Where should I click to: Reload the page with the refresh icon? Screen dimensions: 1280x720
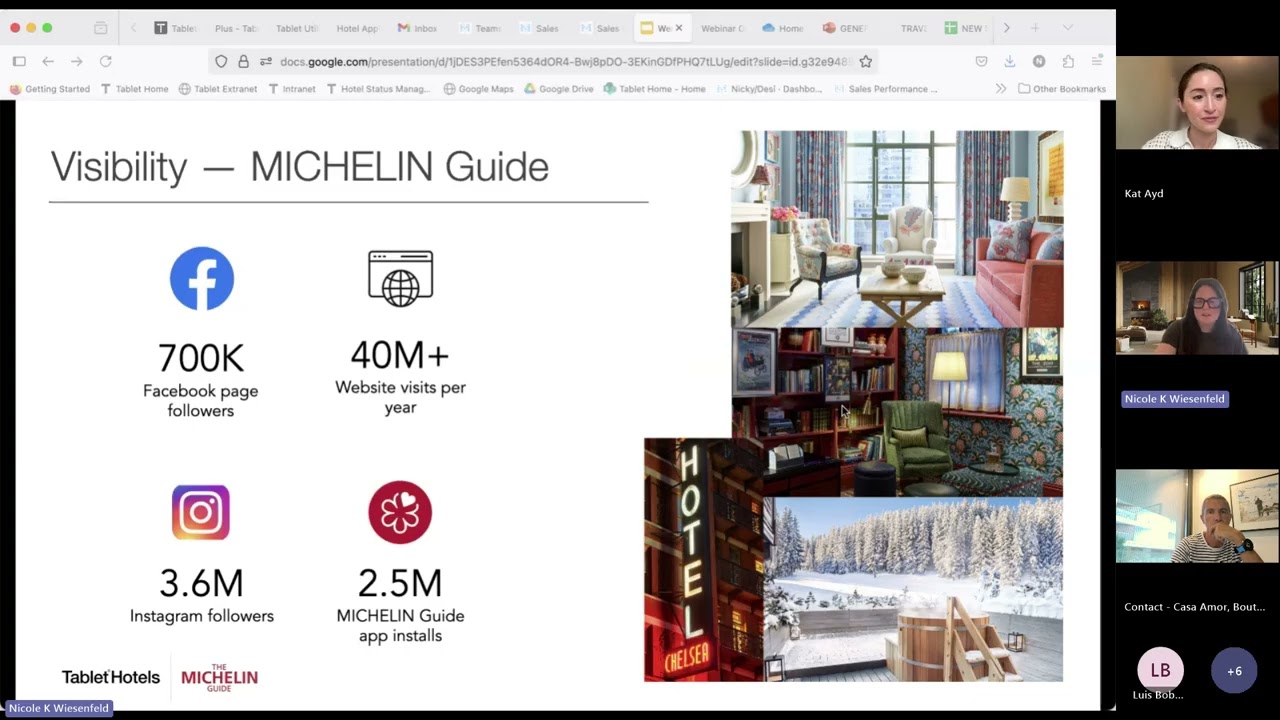[105, 61]
